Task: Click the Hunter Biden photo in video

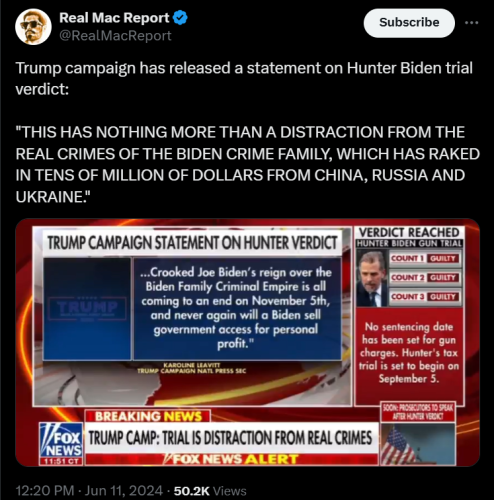Action: point(372,278)
